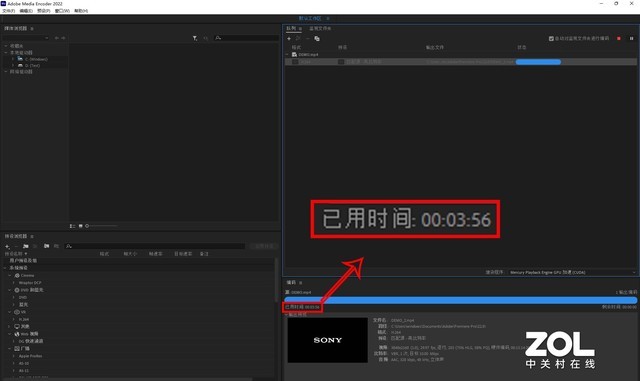The image size is (640, 381).
Task: Expand the C: (Windows) drive
Action: pos(13,59)
